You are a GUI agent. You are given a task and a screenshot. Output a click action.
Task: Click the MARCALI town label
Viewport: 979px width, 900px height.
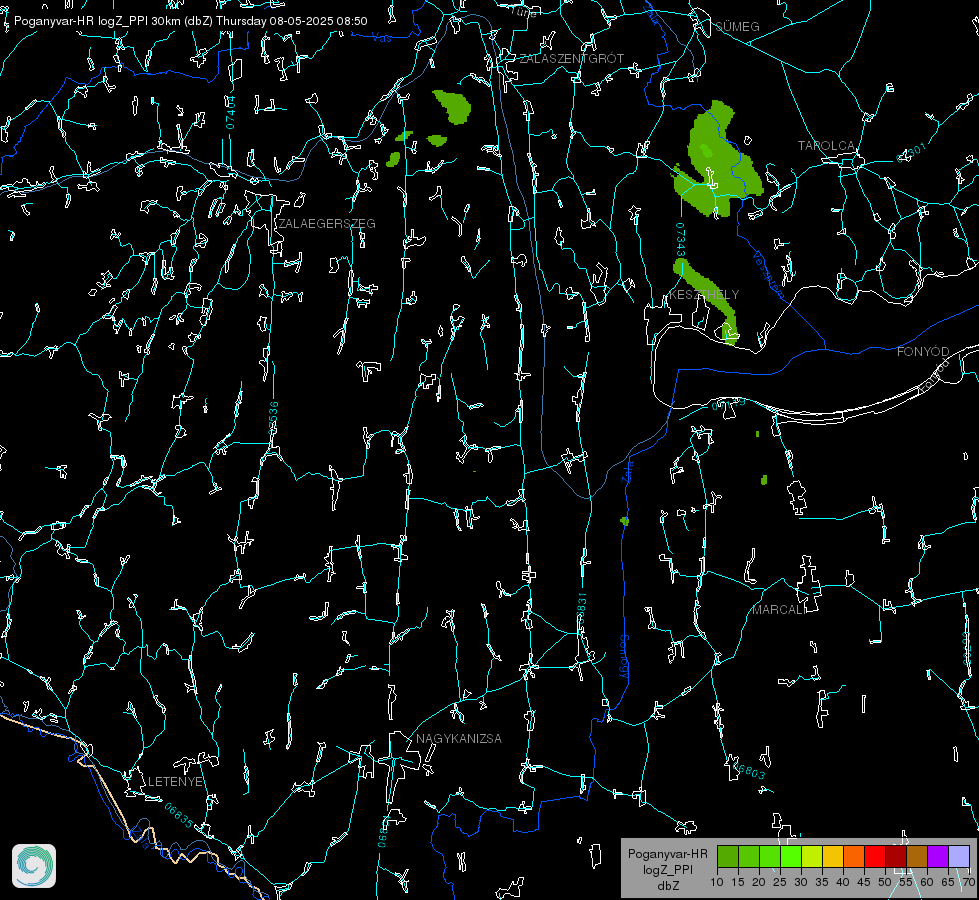779,610
